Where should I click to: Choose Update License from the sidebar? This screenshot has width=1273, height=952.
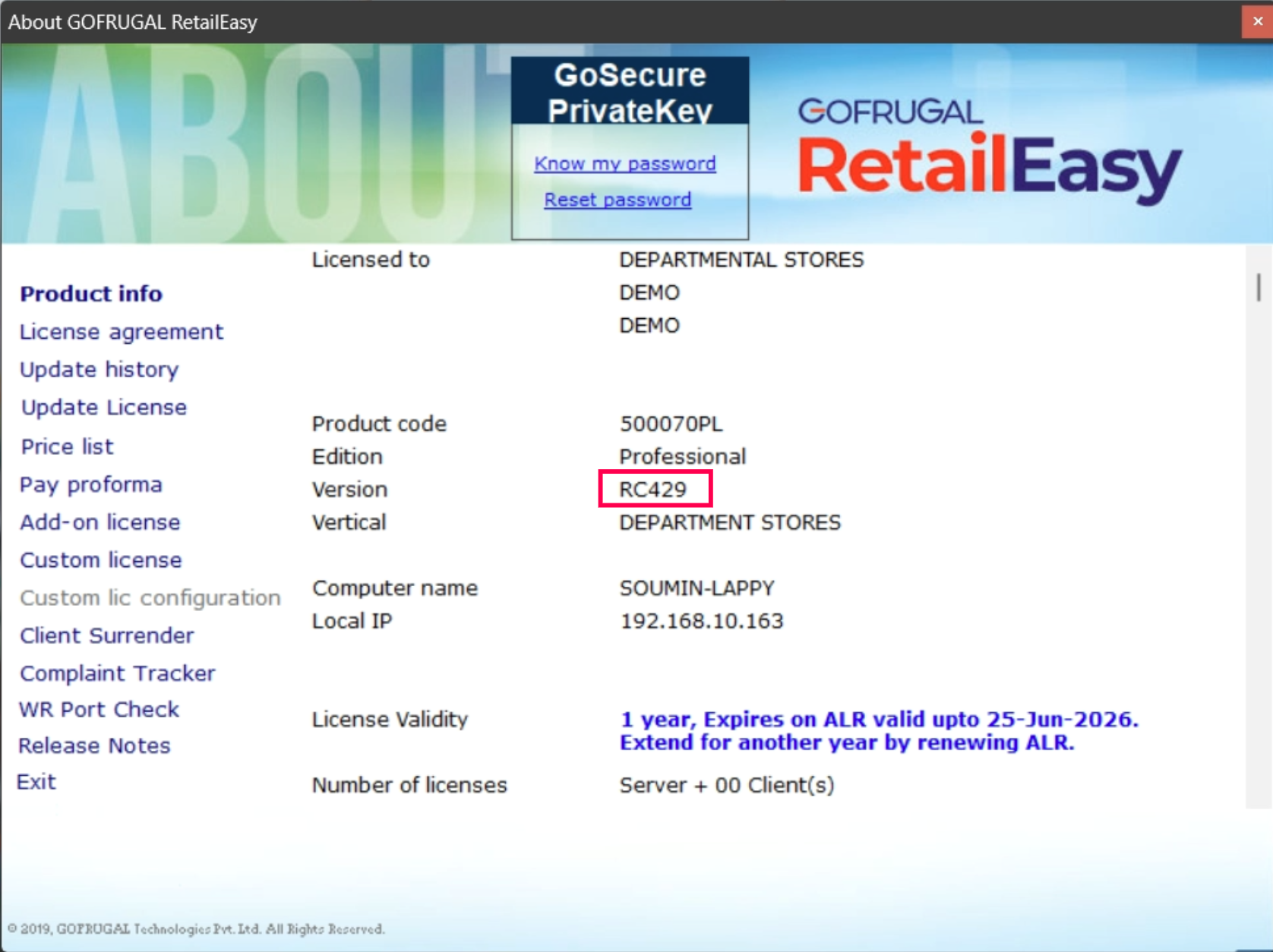[104, 408]
